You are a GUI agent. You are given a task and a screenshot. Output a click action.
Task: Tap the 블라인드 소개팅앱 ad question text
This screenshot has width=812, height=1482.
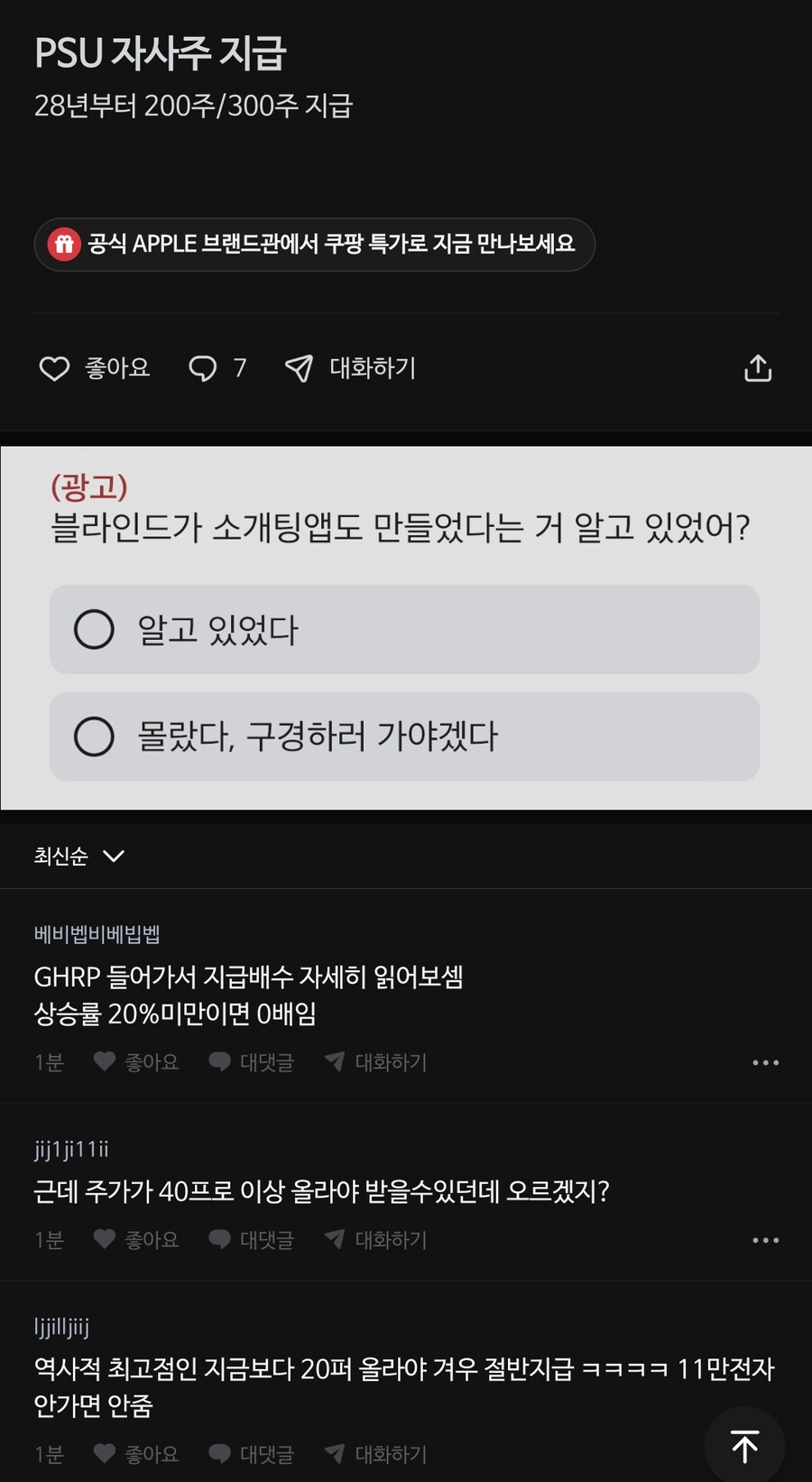(x=400, y=528)
